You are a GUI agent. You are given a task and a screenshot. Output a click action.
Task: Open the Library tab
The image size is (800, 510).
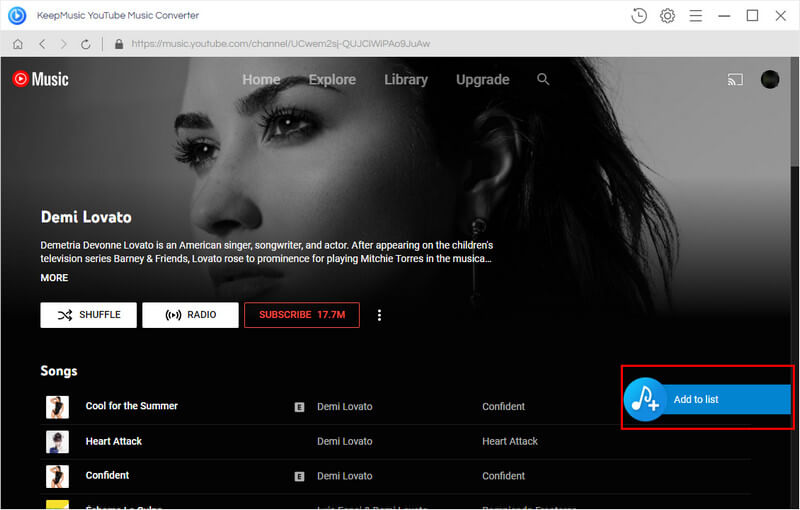point(406,80)
